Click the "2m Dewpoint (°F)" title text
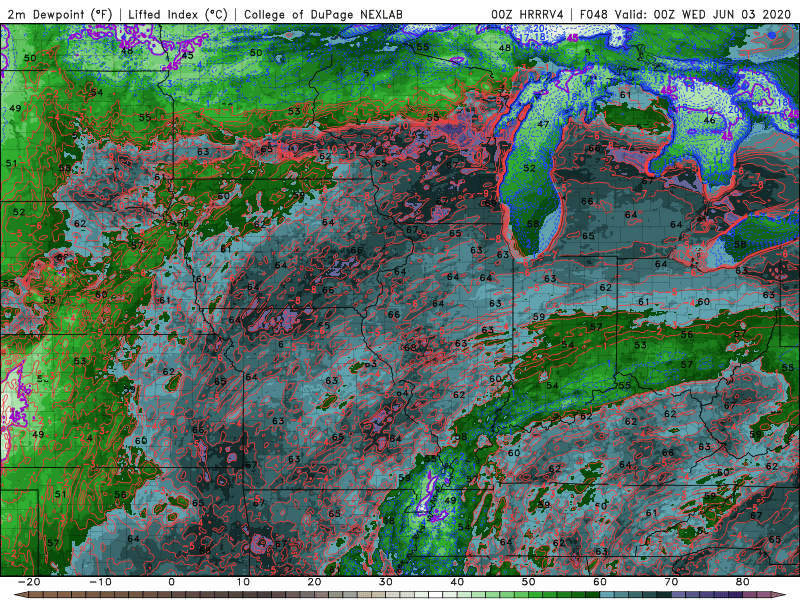This screenshot has height=600, width=800. coord(60,14)
